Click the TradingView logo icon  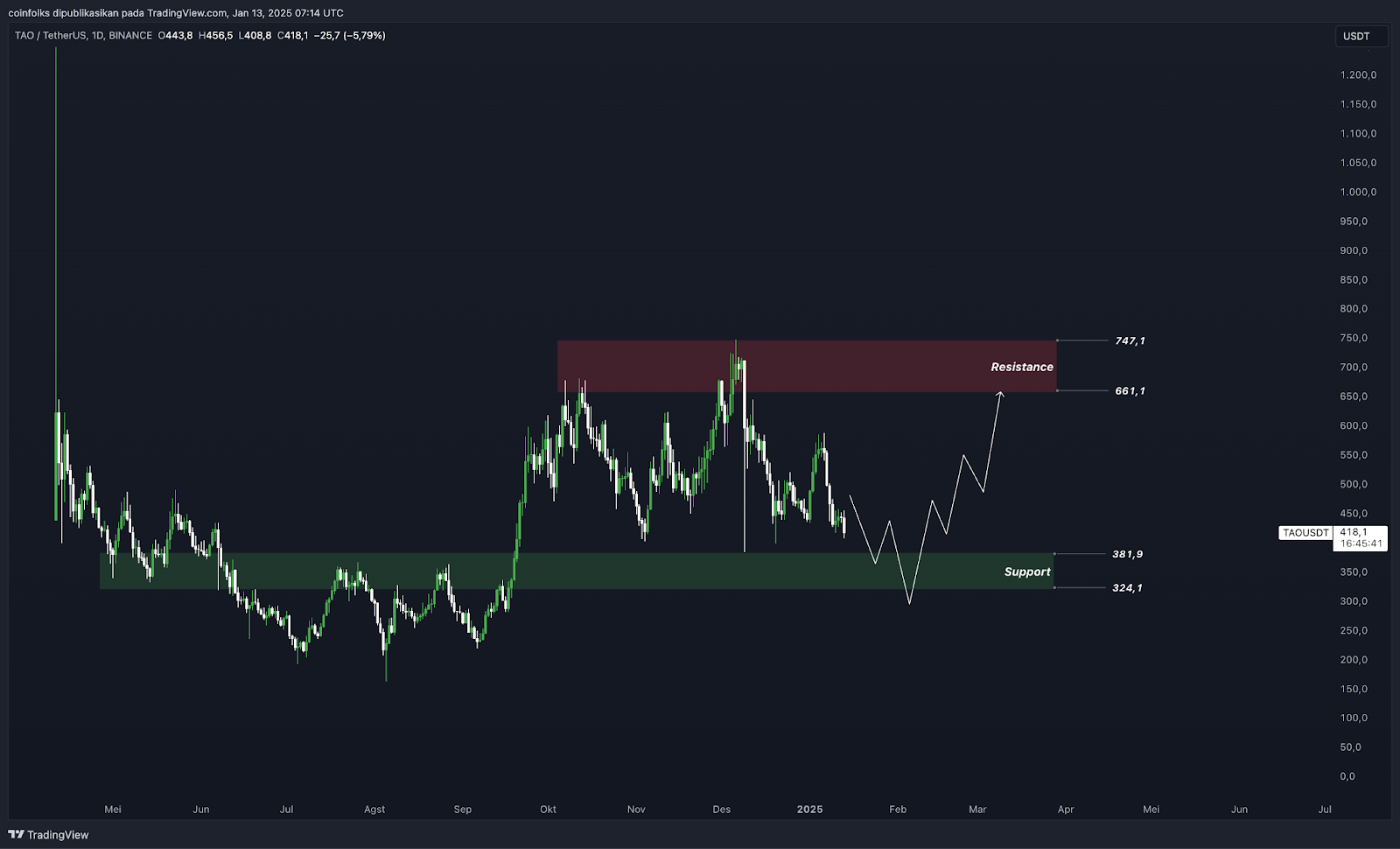(16, 835)
